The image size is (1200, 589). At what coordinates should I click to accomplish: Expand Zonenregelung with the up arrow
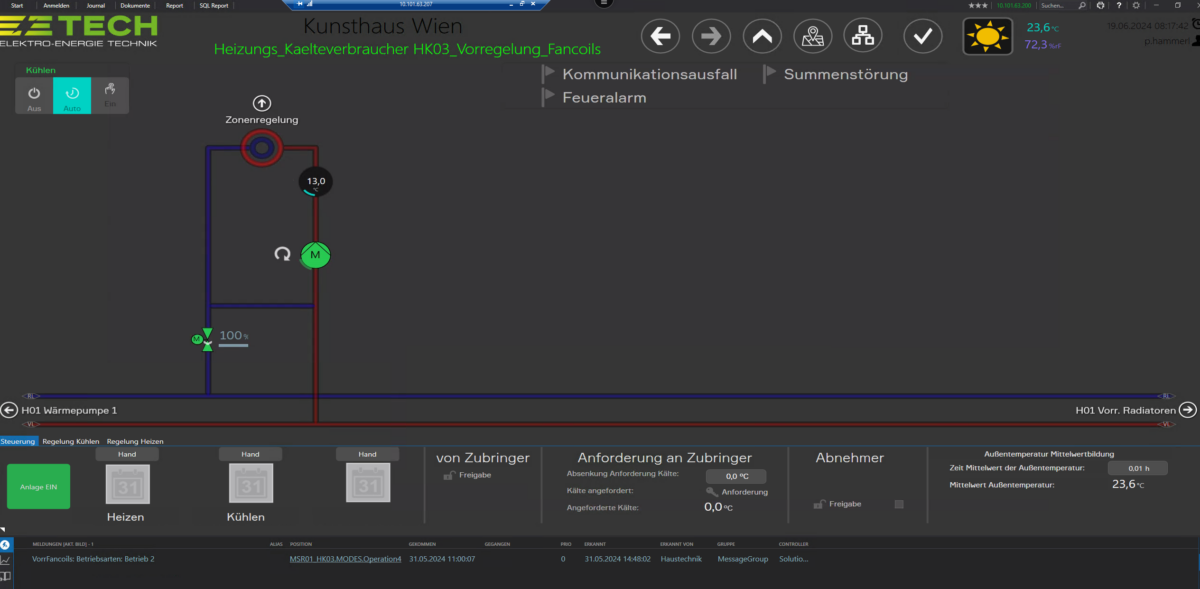(261, 103)
